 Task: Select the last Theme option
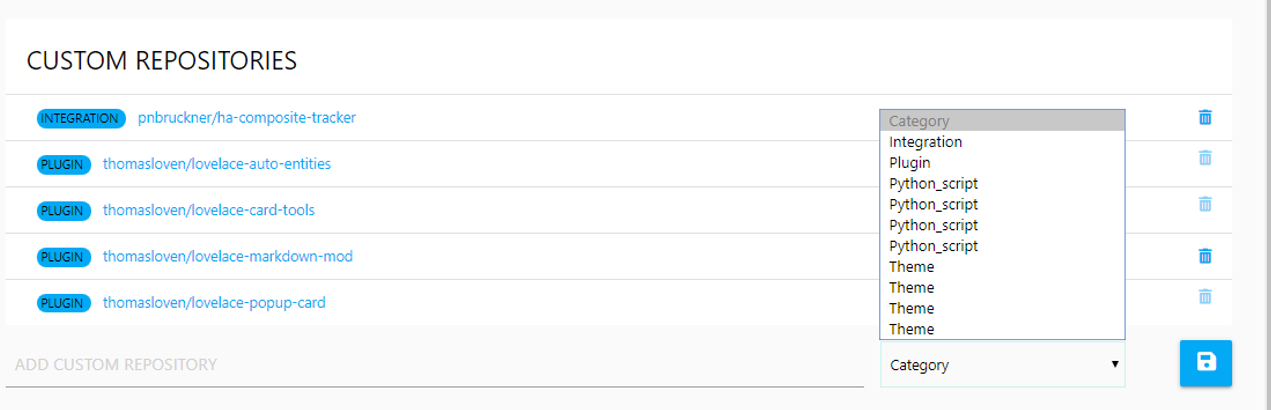[911, 329]
